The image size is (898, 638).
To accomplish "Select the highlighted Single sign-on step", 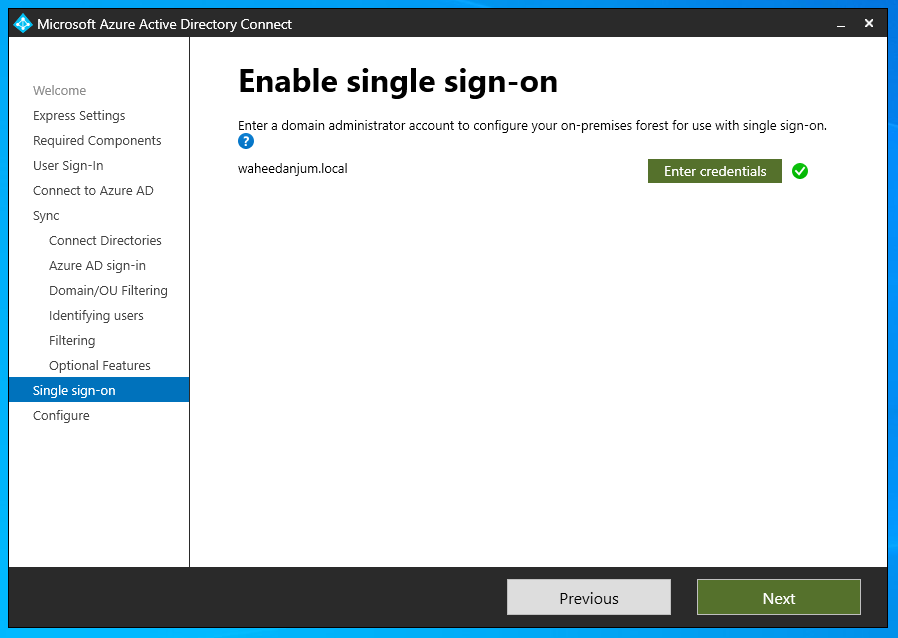I will click(x=99, y=390).
